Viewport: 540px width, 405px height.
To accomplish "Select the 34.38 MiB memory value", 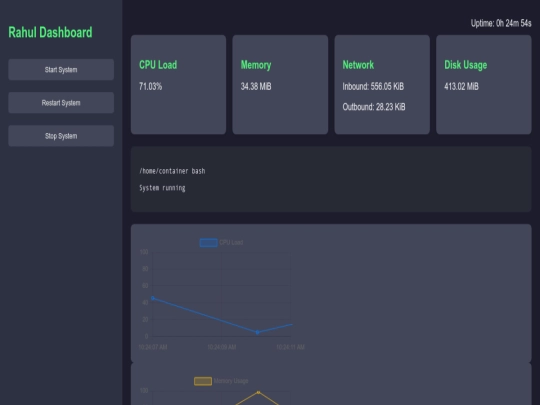I will (256, 86).
